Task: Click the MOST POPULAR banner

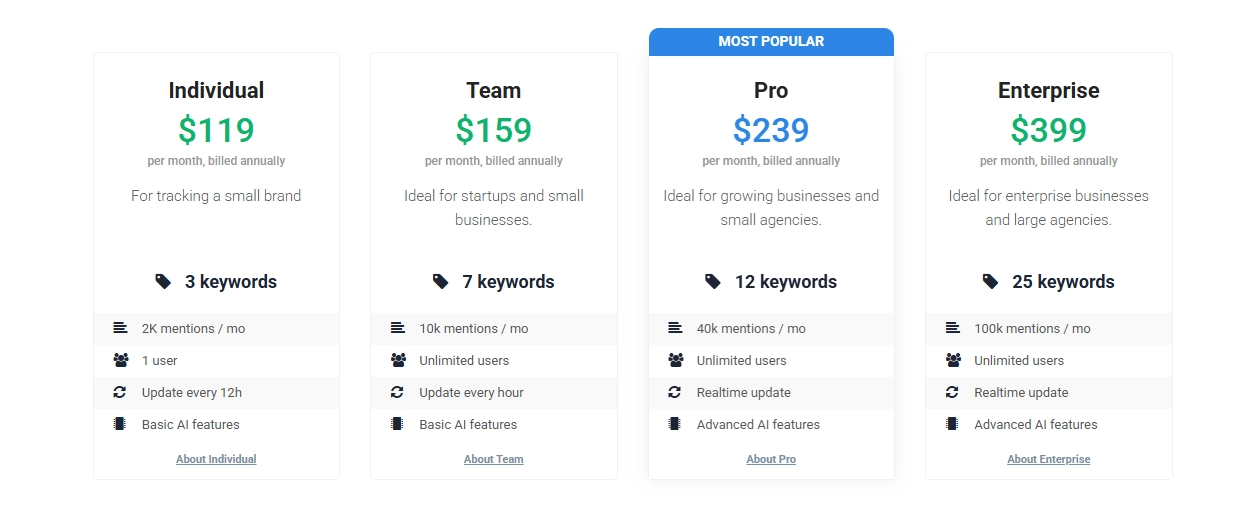Action: 771,42
